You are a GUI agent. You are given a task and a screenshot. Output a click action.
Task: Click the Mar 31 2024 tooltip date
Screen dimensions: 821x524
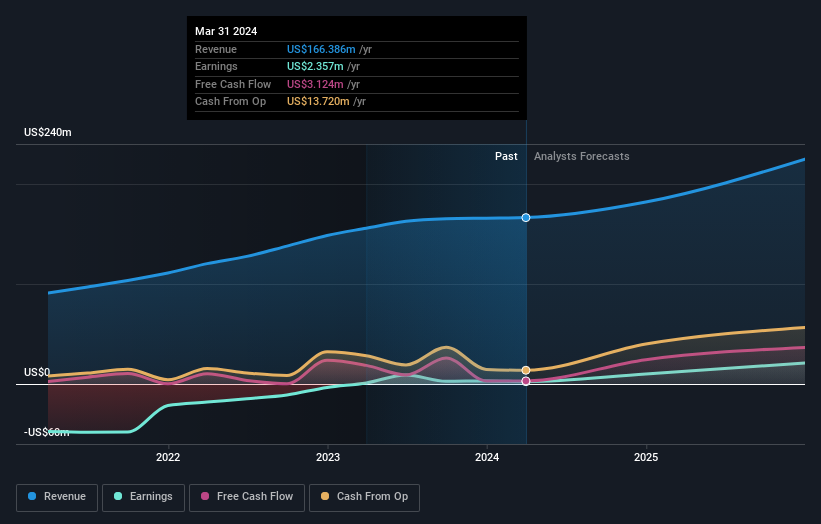[226, 31]
